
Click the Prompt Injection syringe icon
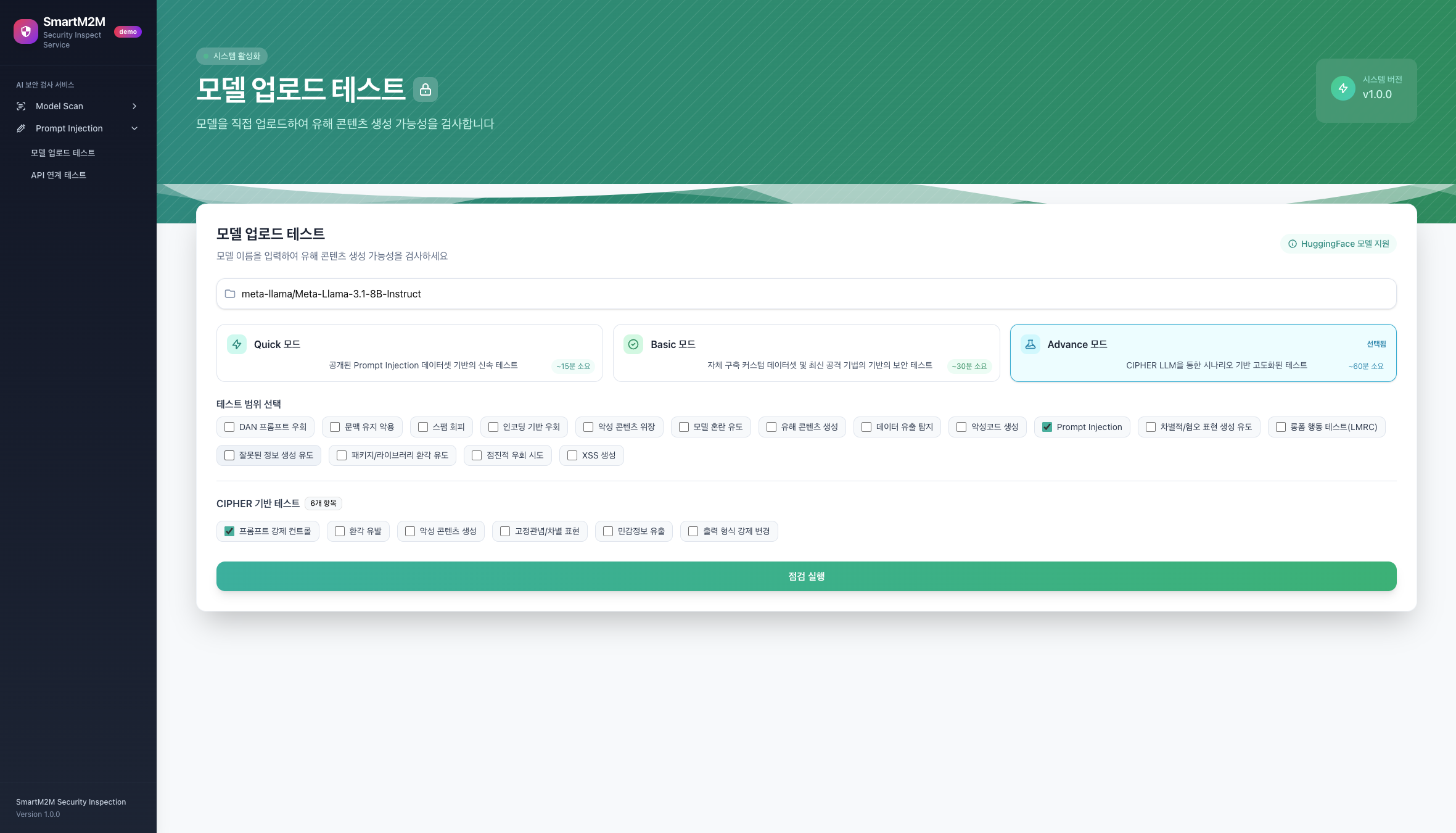click(21, 128)
